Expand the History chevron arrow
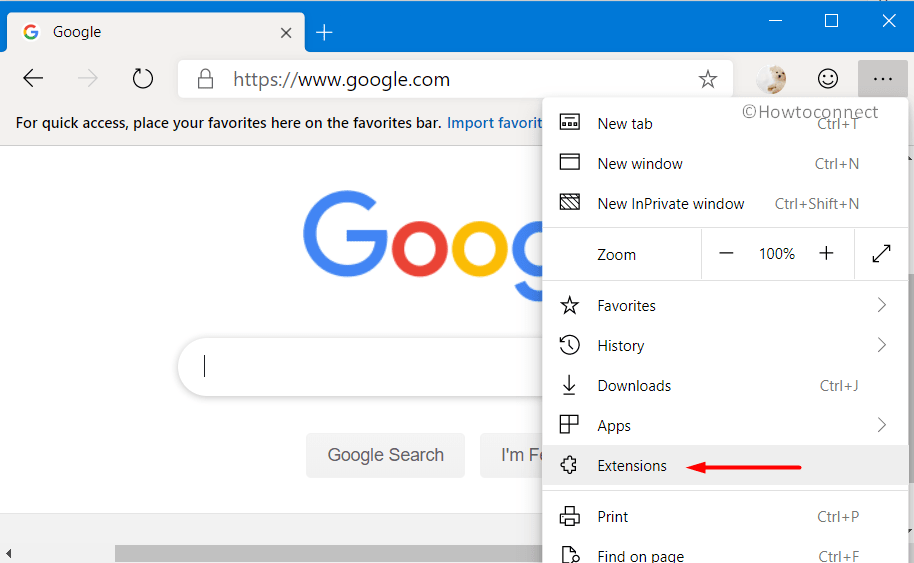Viewport: 914px width, 563px height. point(881,346)
